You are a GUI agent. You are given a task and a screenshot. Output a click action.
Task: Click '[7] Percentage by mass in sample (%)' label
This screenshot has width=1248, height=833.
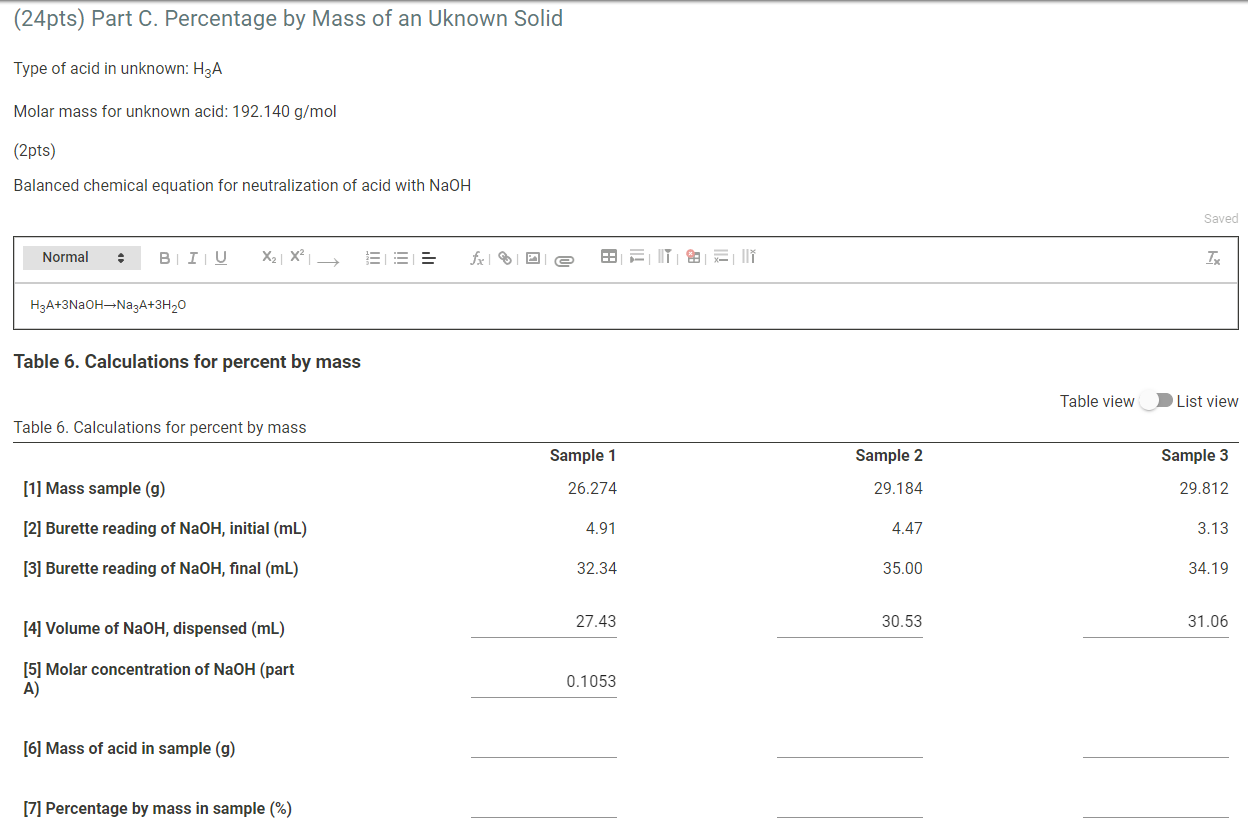point(158,808)
